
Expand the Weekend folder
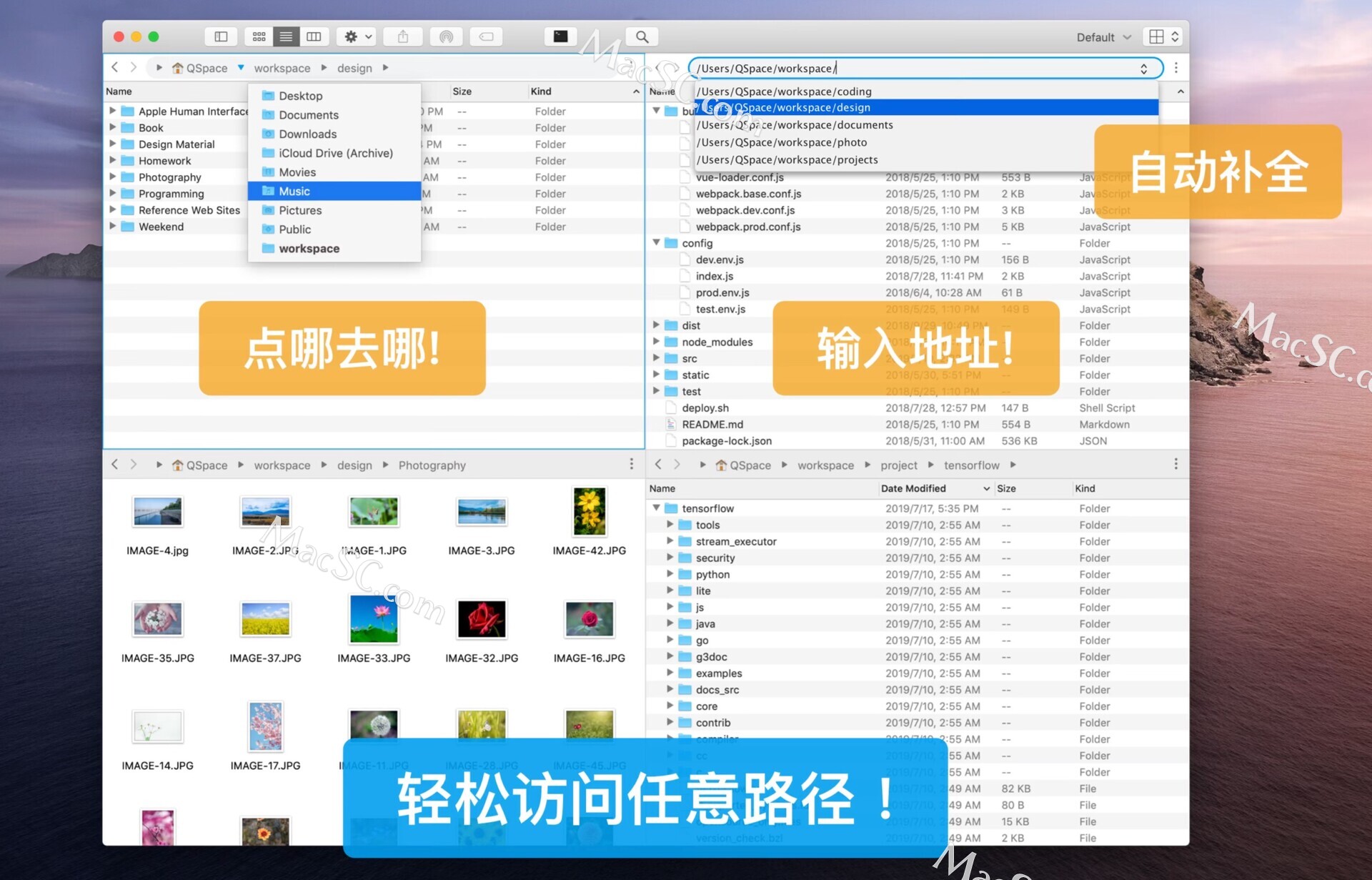pyautogui.click(x=112, y=226)
